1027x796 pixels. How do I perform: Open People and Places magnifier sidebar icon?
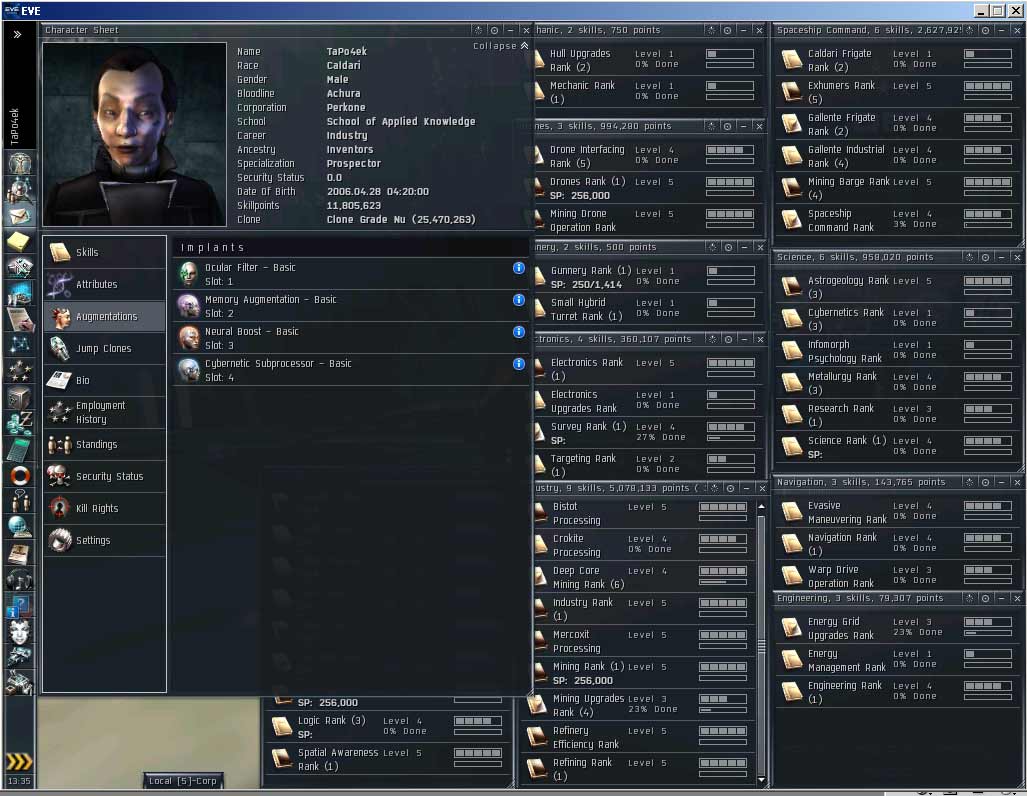point(20,190)
